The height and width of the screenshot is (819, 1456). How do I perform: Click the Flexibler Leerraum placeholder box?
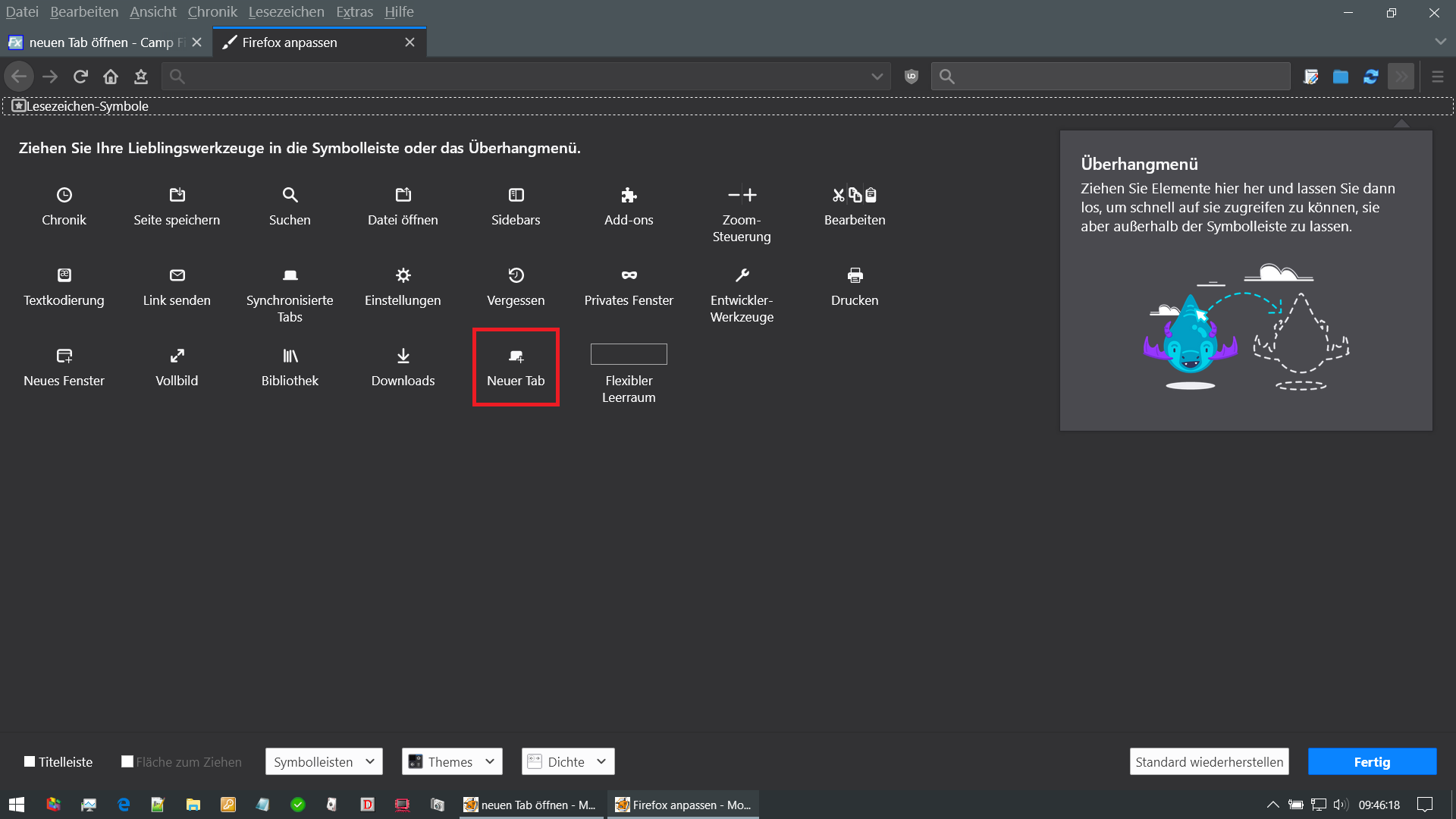[x=629, y=354]
